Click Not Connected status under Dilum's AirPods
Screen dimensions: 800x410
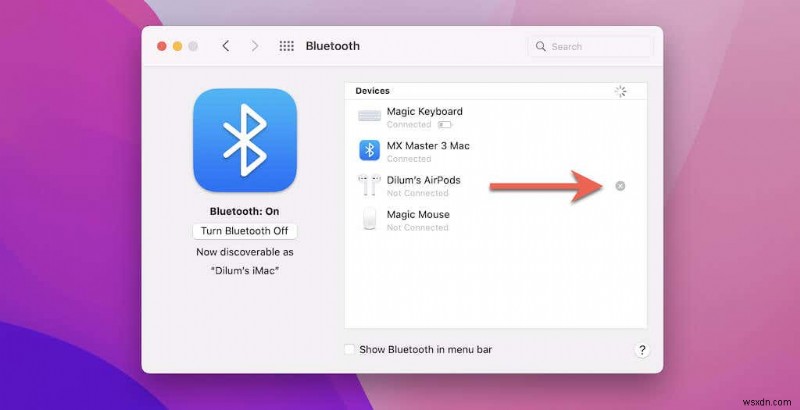(x=417, y=193)
